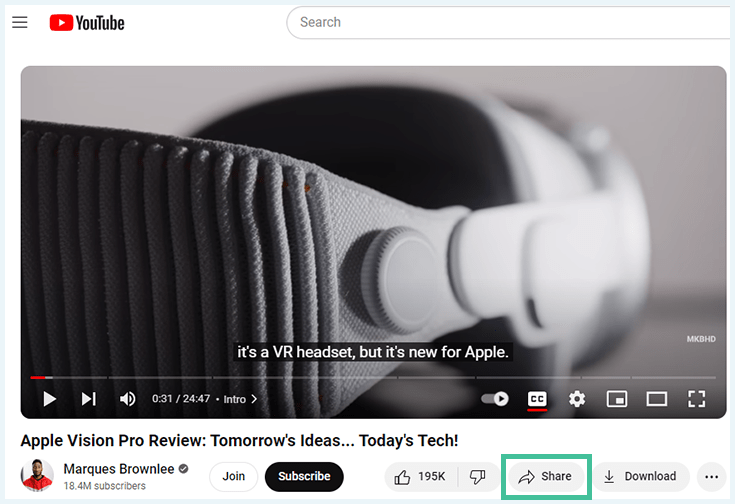Subscribe to the channel
Screen dimensions: 735x504
[304, 476]
